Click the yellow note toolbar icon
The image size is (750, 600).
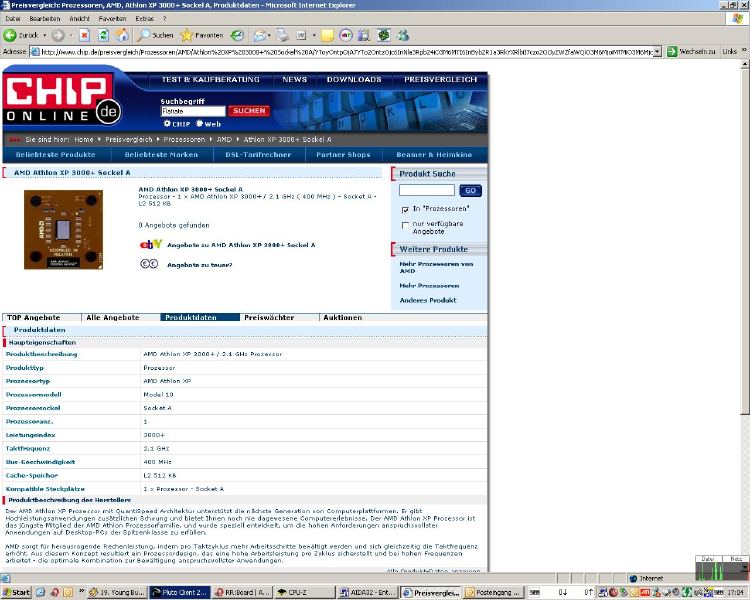(x=327, y=35)
